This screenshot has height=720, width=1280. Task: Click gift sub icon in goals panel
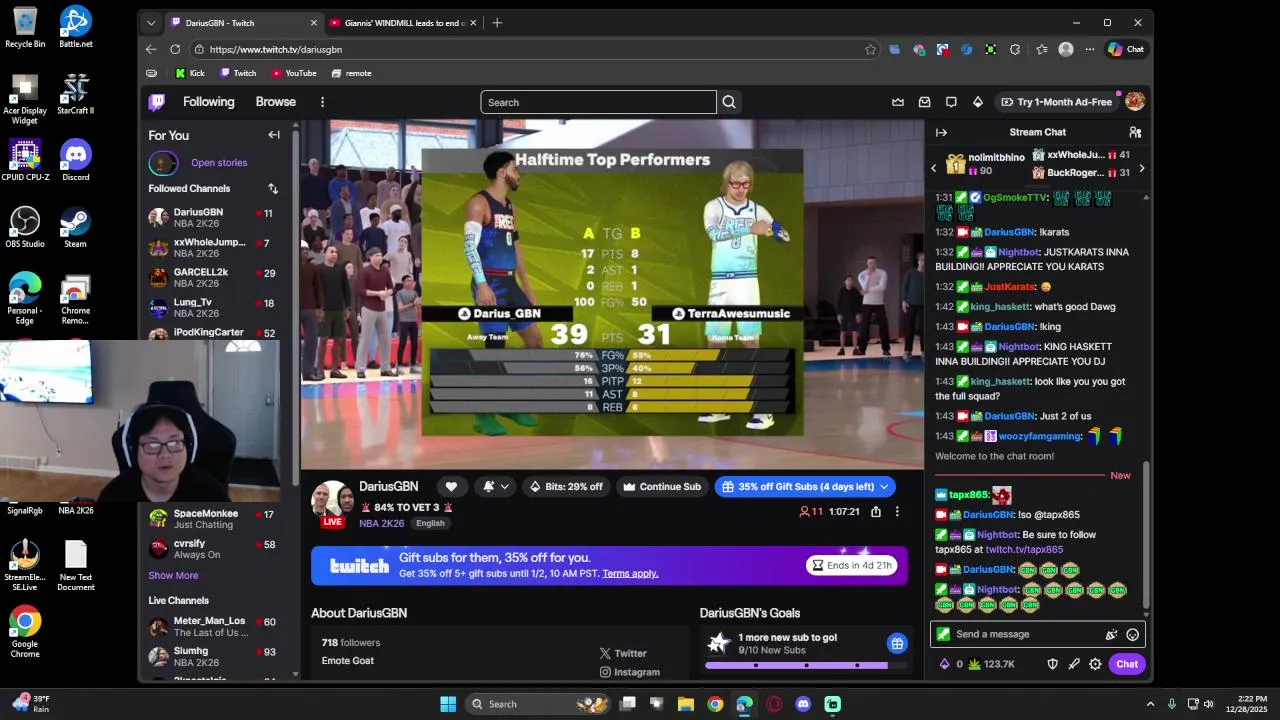[897, 643]
